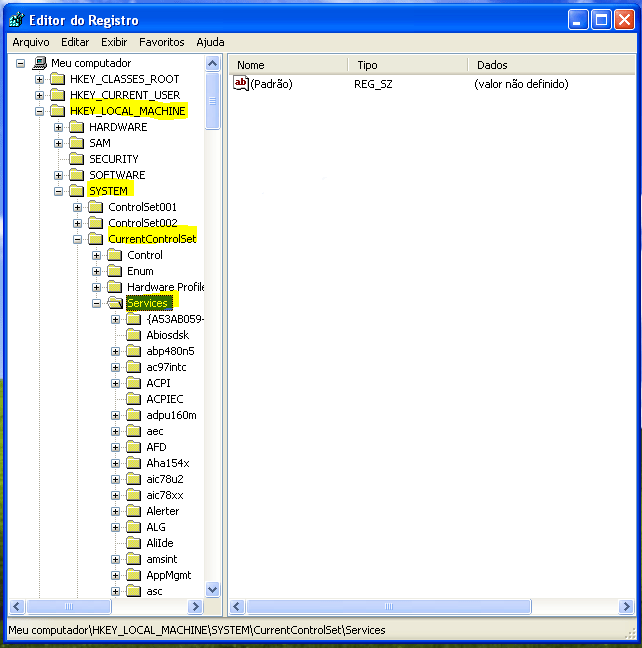Select the HARDWARE key
Screen dimensions: 642x648
pos(117,127)
